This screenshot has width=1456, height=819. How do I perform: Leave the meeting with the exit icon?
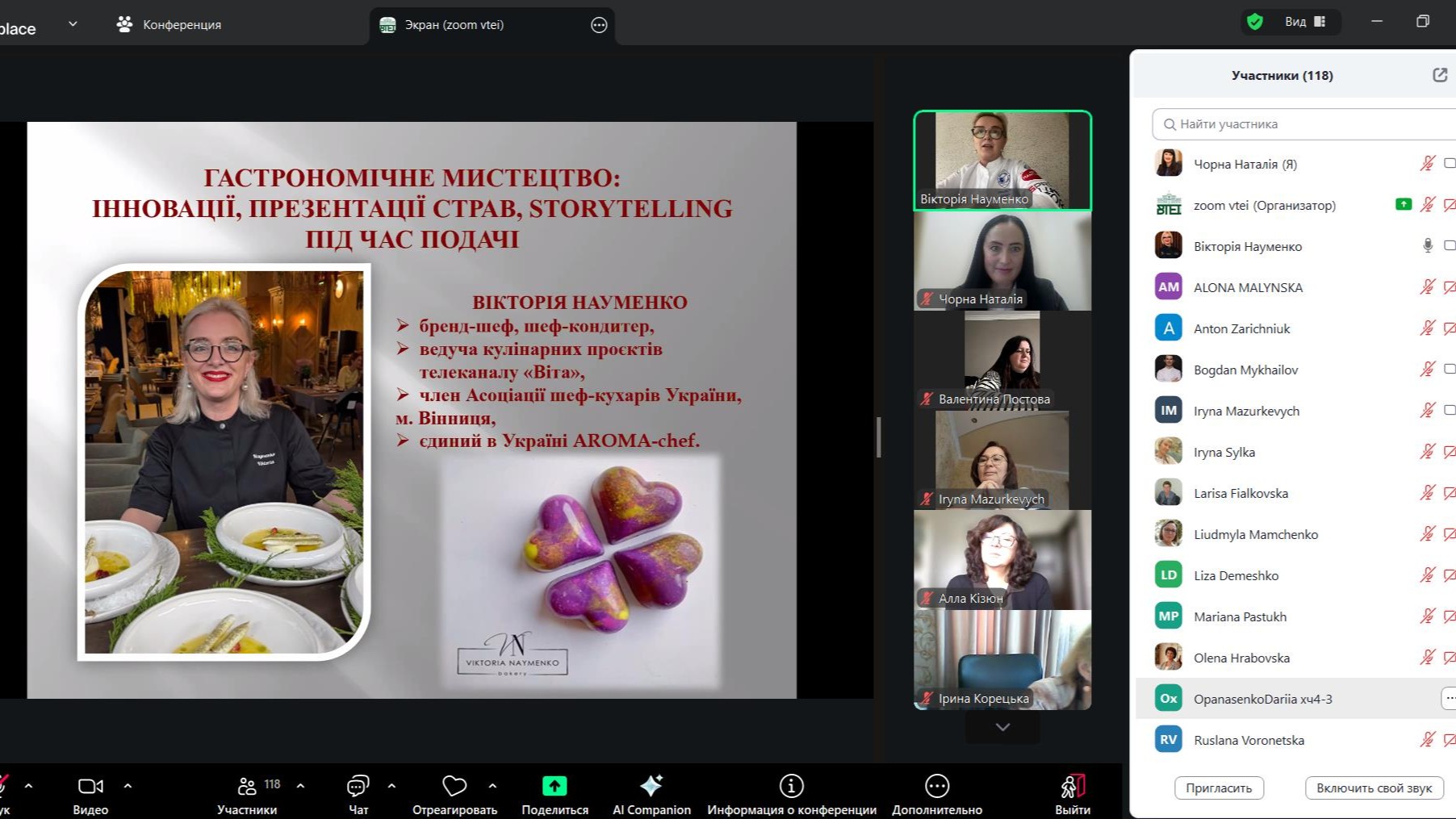(1072, 786)
